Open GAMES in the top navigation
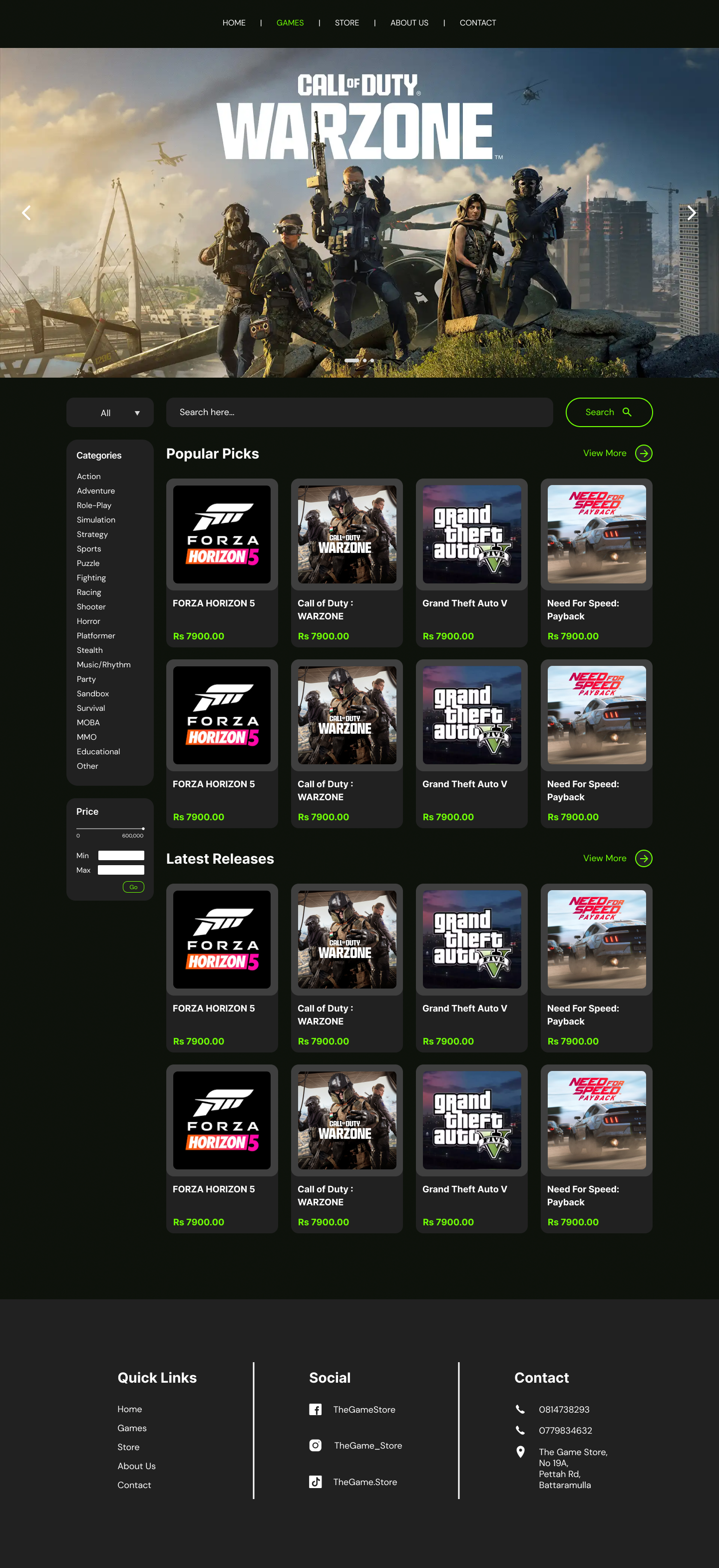 [x=290, y=23]
